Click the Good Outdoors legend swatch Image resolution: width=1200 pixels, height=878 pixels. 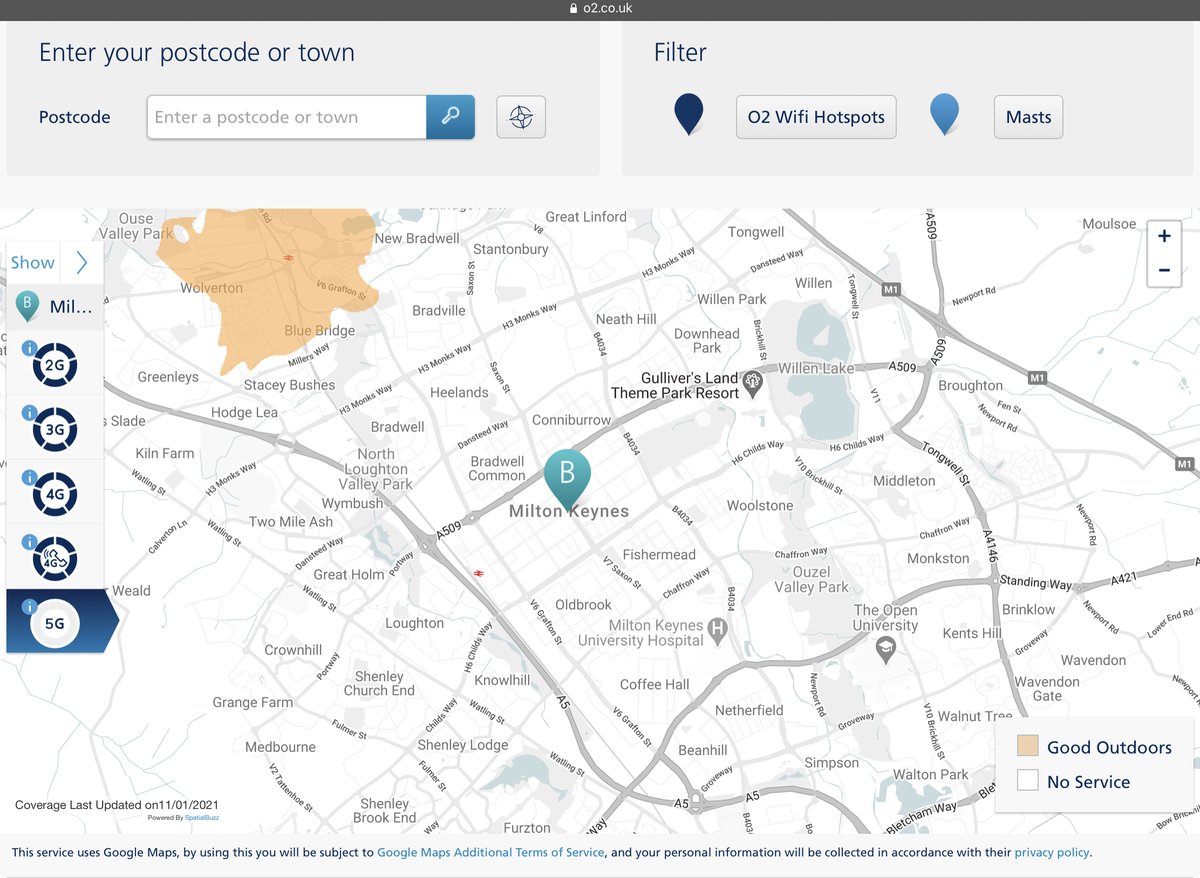coord(1028,747)
